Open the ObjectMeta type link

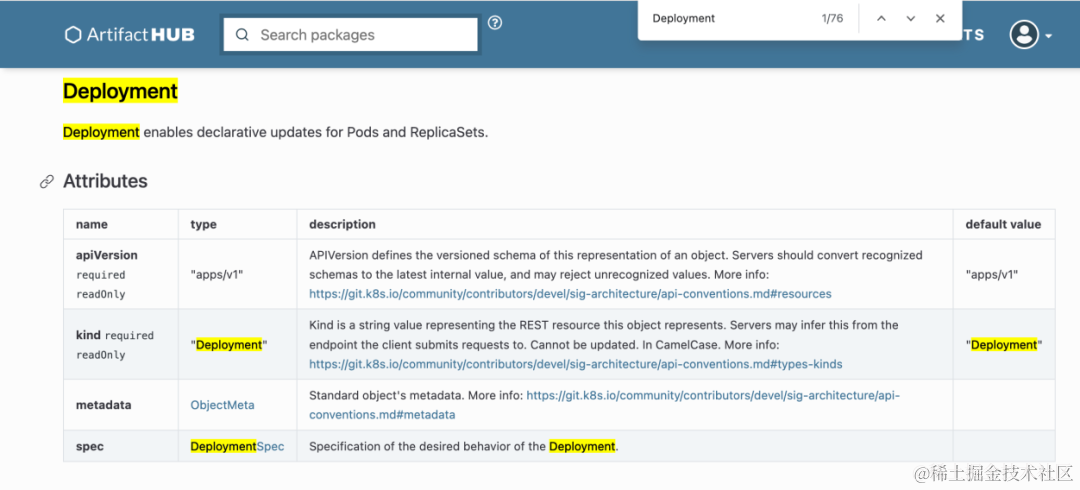(222, 405)
